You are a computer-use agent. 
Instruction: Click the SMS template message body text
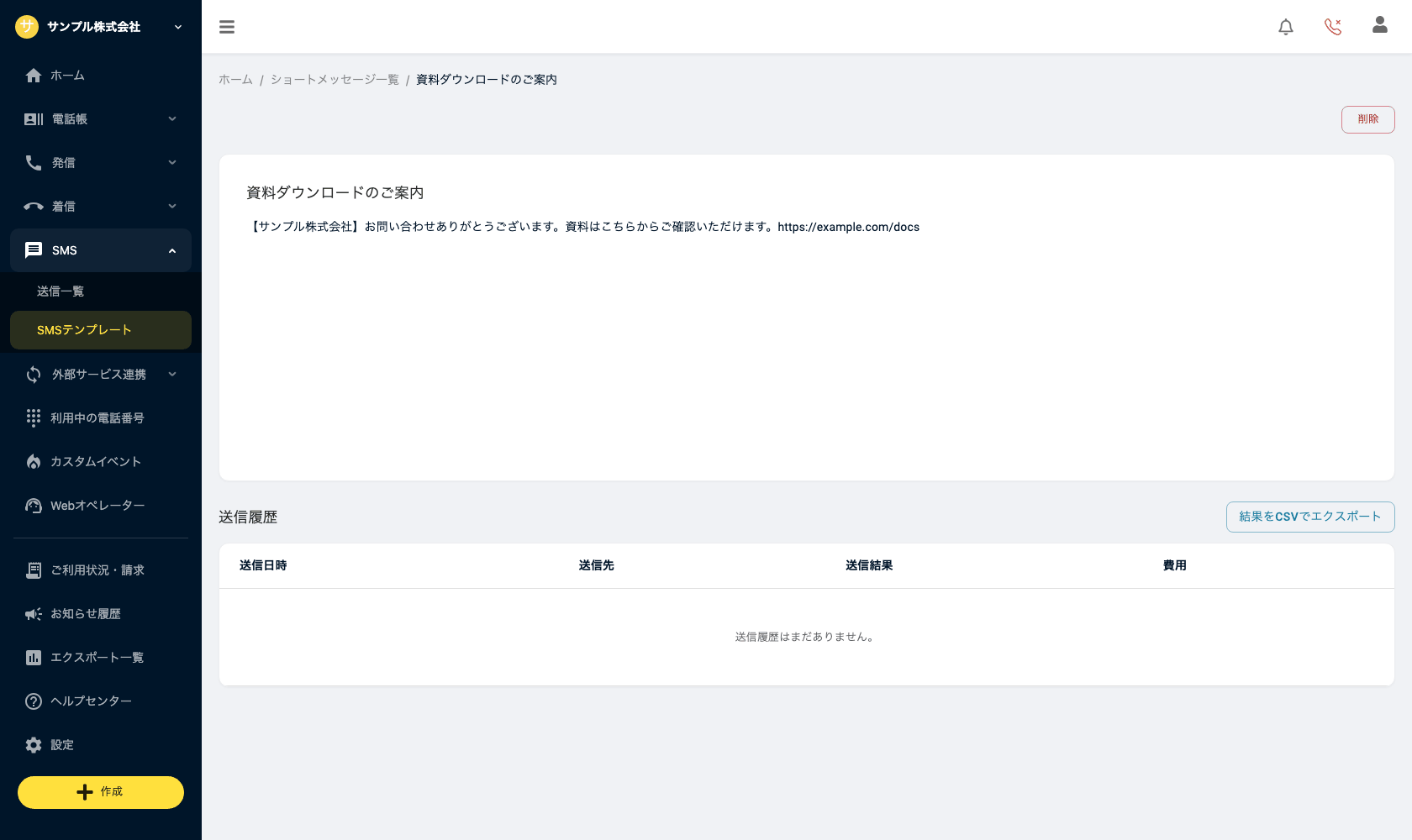pyautogui.click(x=583, y=227)
